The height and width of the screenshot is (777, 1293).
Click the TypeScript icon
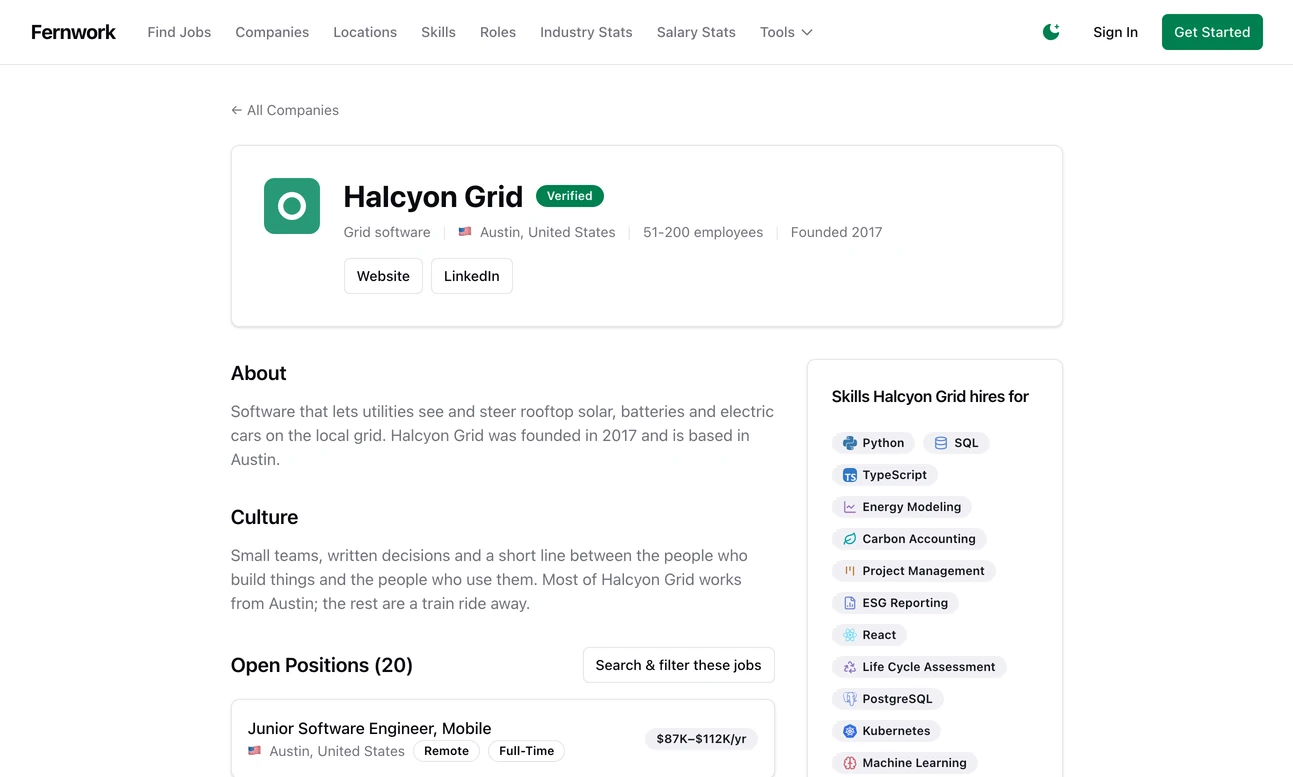tap(850, 475)
